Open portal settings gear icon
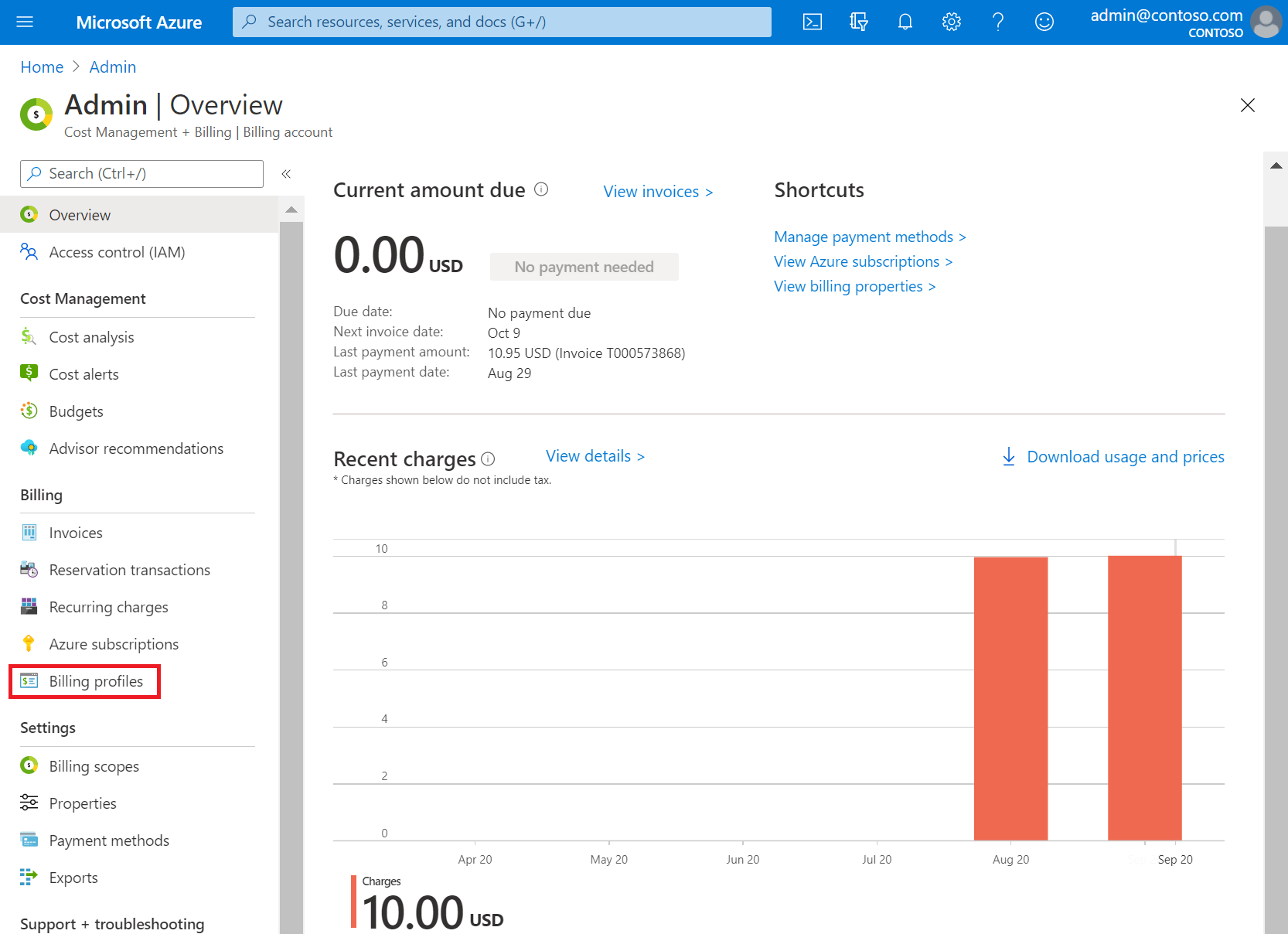This screenshot has width=1288, height=934. [x=951, y=22]
